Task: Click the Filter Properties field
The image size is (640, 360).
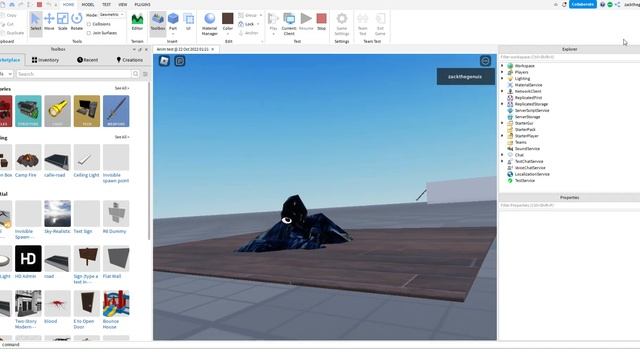Action: click(569, 205)
